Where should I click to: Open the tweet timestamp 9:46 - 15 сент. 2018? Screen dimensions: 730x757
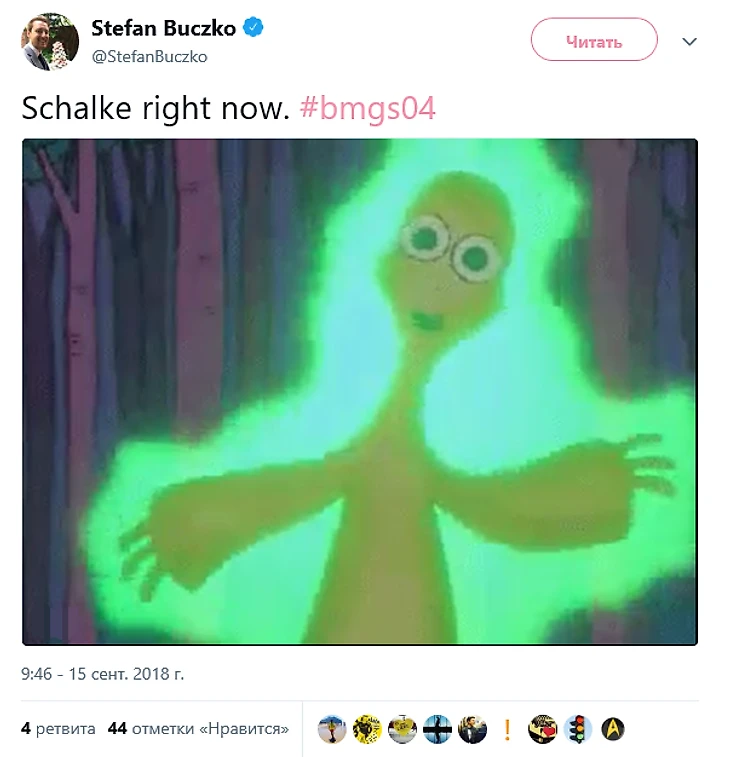click(x=102, y=673)
